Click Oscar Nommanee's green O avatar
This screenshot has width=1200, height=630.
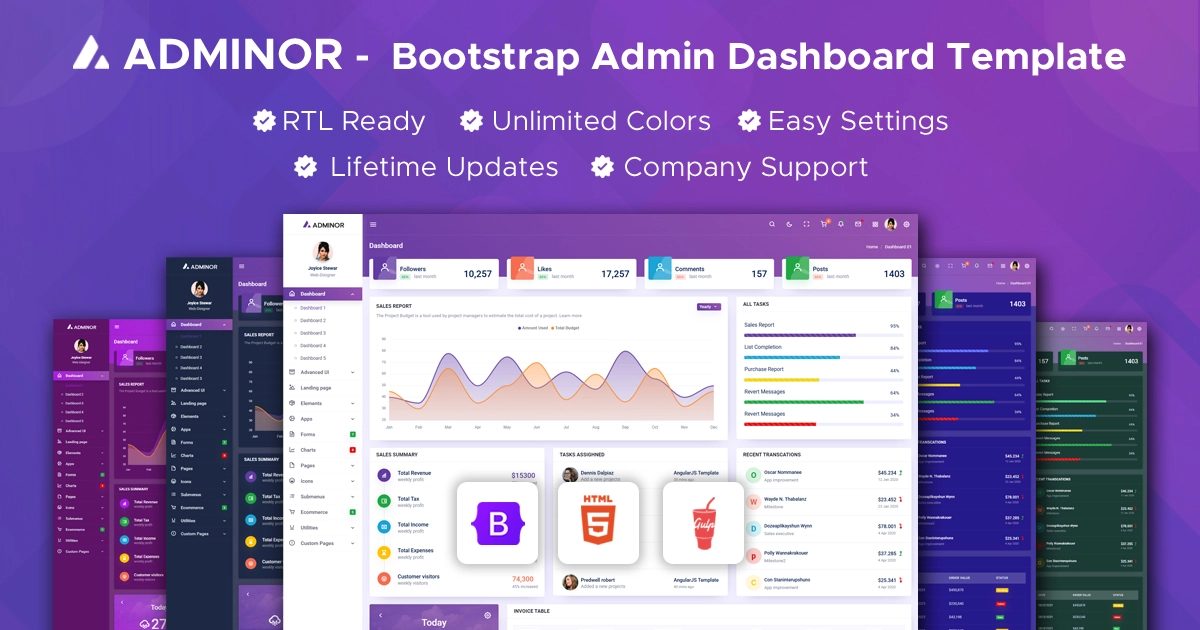click(x=753, y=475)
